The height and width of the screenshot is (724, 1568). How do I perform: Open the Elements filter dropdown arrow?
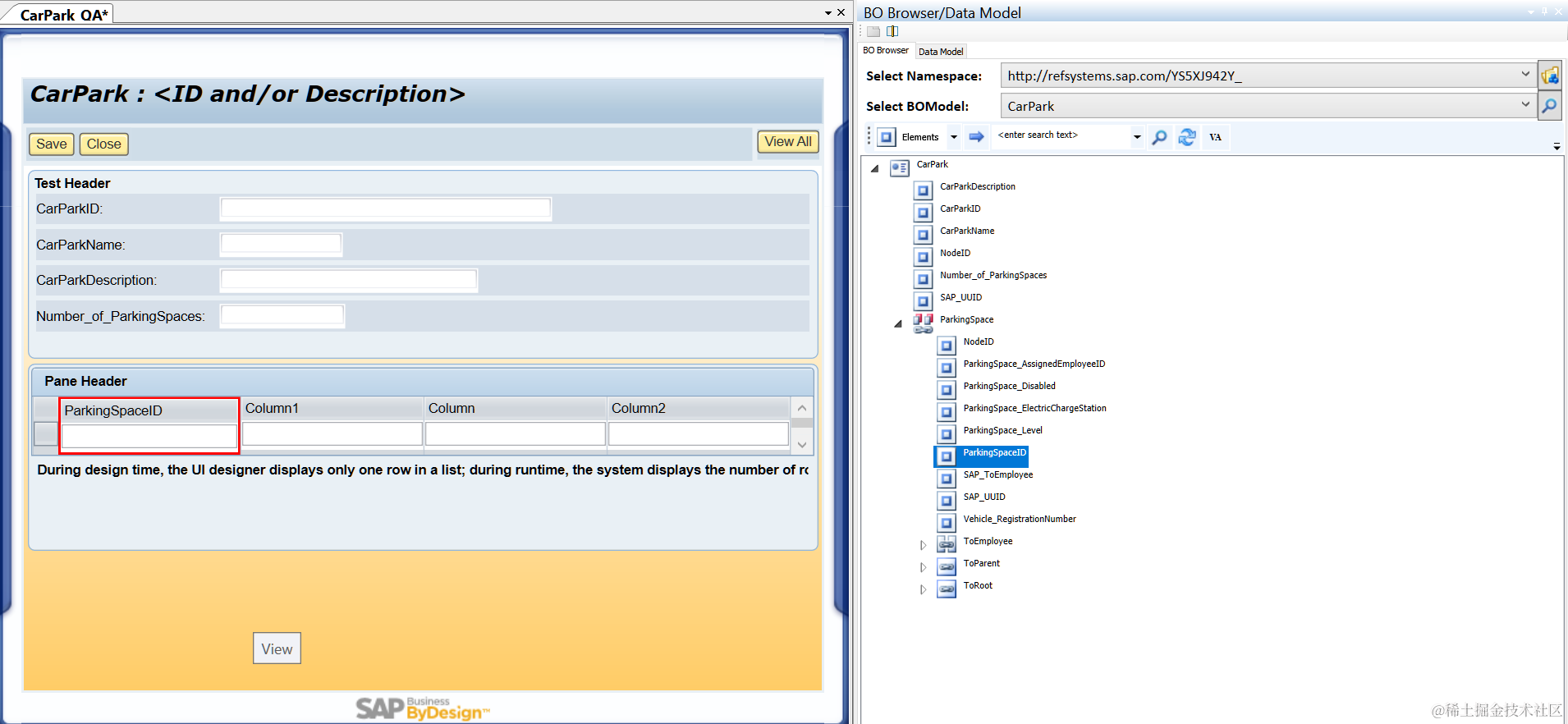(954, 137)
